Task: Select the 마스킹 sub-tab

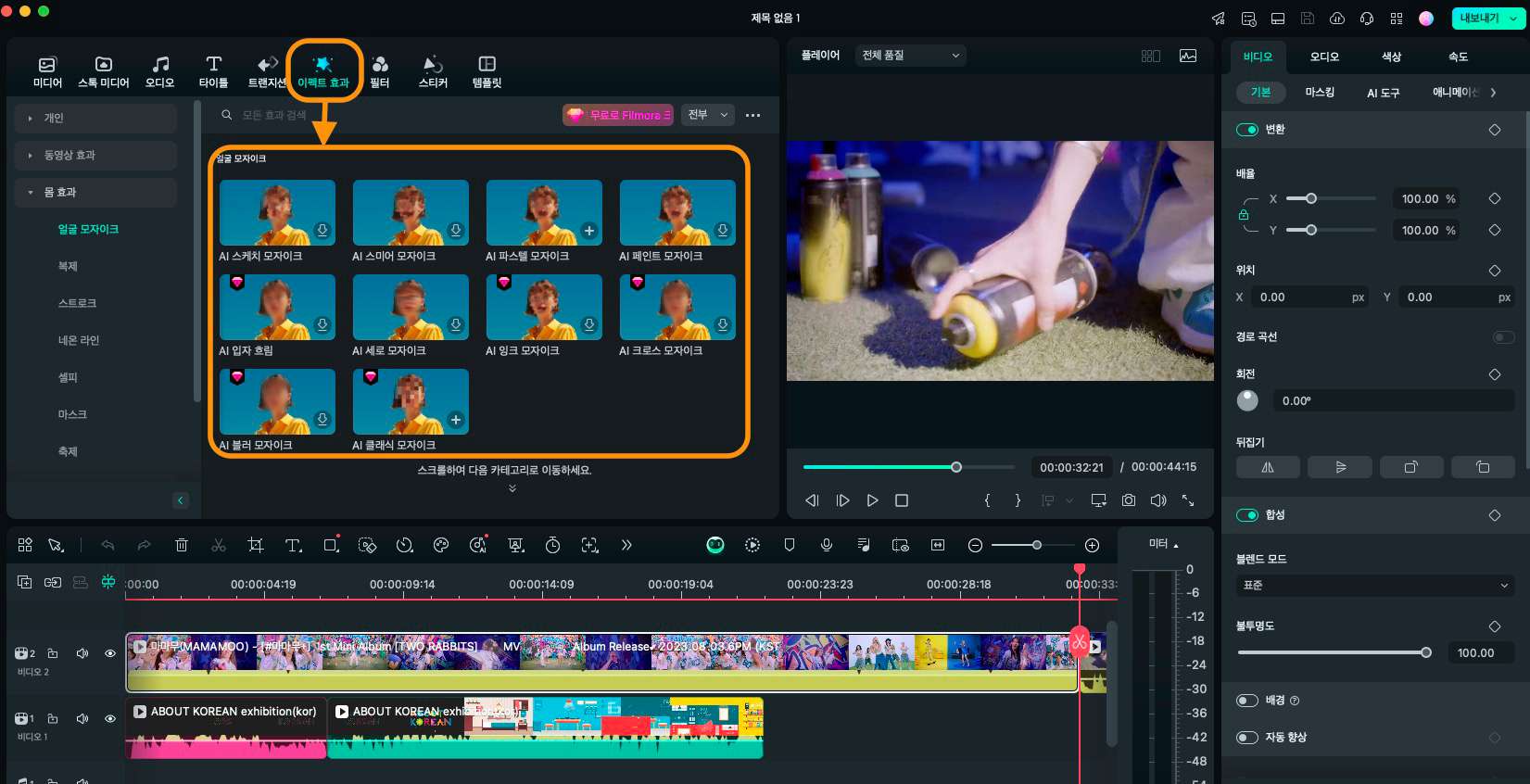Action: (x=1320, y=93)
